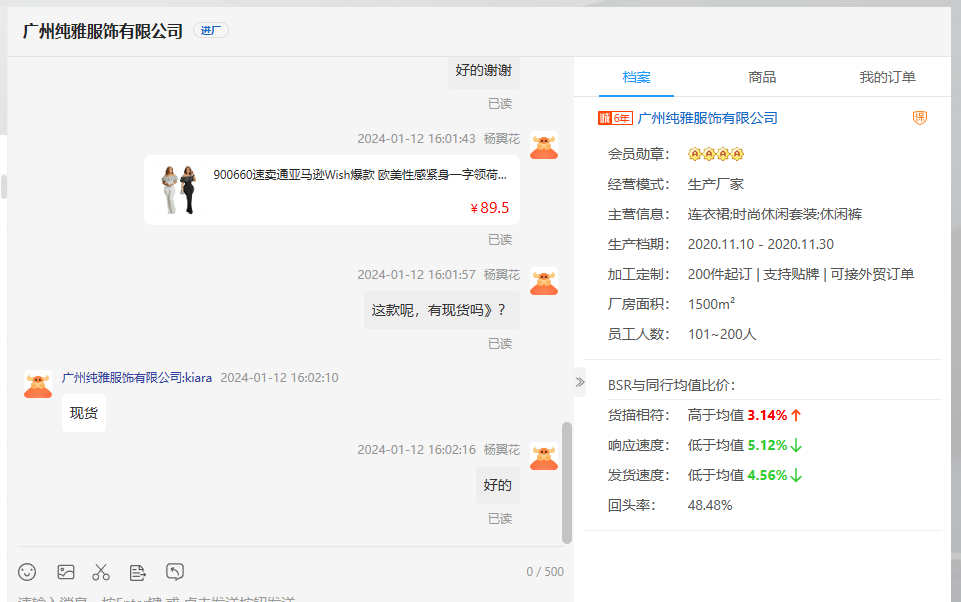Screen dimensions: 961x602
Task: Click the 现货 message bubble
Action: tap(84, 413)
